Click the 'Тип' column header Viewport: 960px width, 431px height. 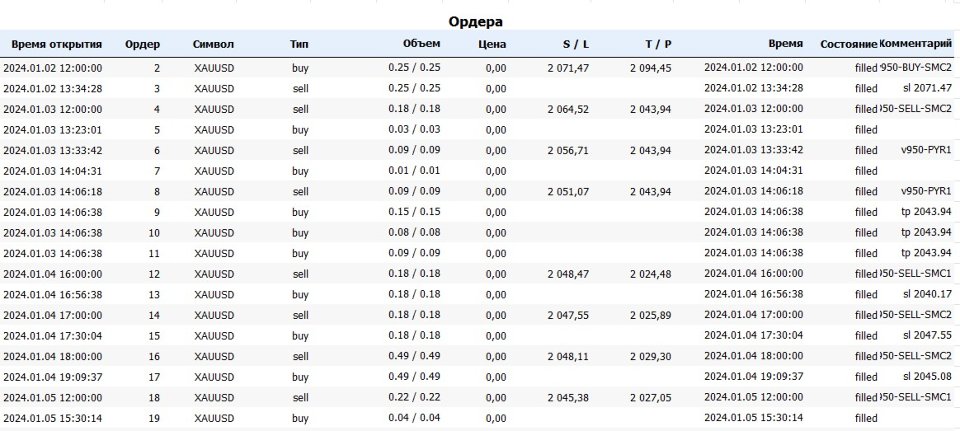(299, 45)
